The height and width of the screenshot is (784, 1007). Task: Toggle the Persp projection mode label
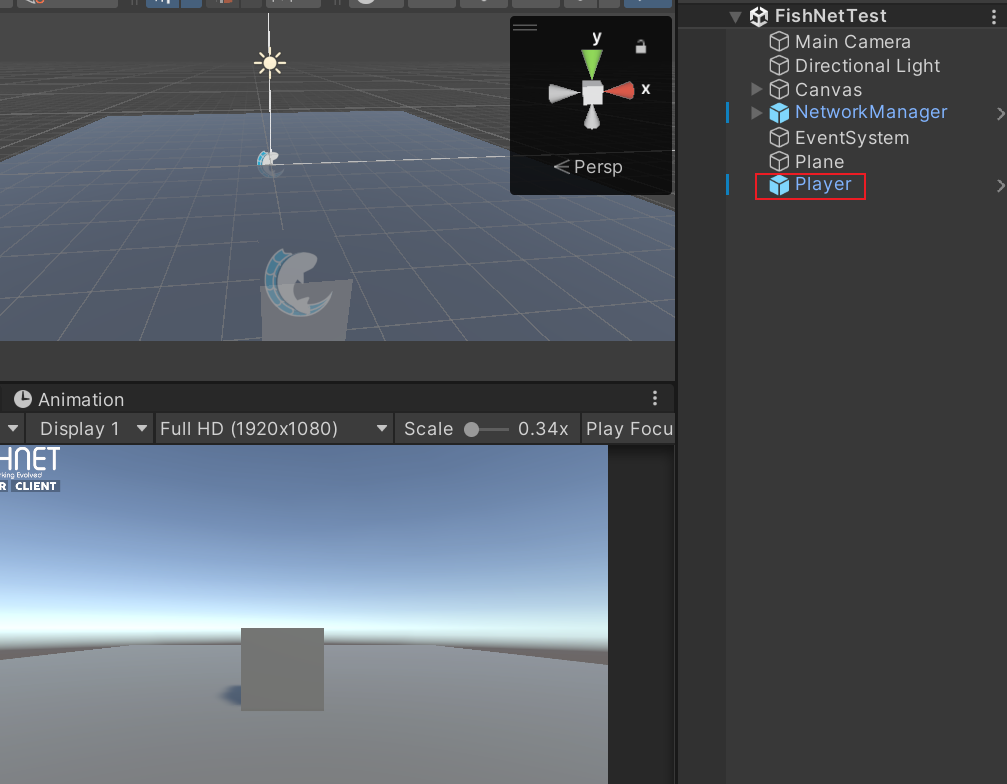point(588,167)
